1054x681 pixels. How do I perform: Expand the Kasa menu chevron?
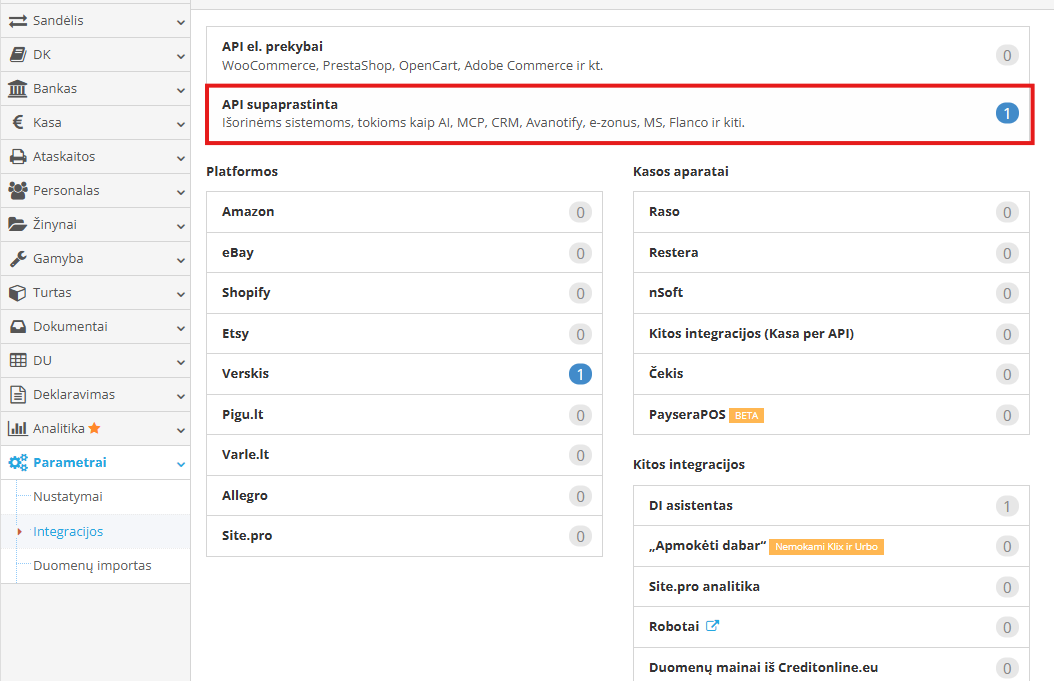(x=181, y=124)
